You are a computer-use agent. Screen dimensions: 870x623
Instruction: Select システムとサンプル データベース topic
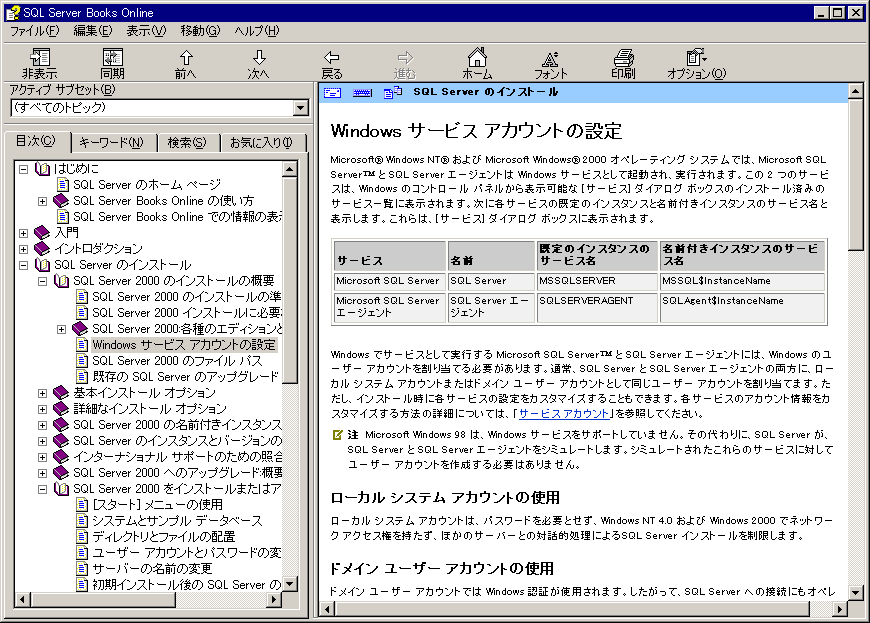pos(177,520)
